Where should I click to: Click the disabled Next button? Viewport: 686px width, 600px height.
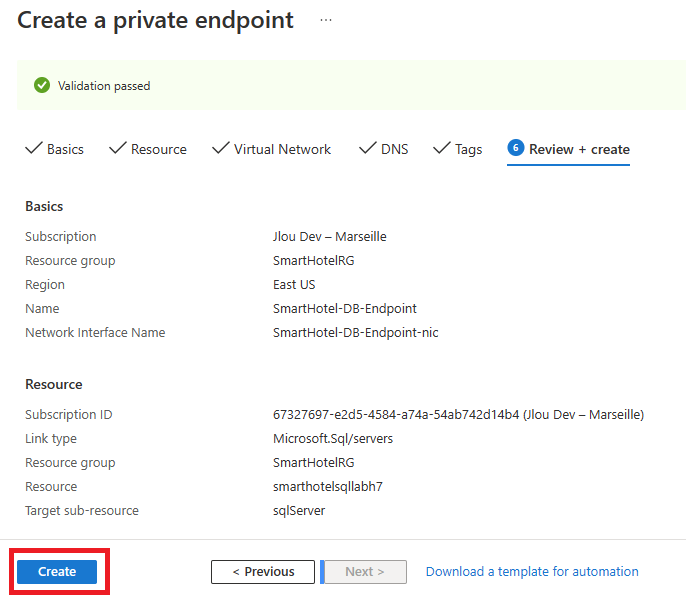pos(365,572)
